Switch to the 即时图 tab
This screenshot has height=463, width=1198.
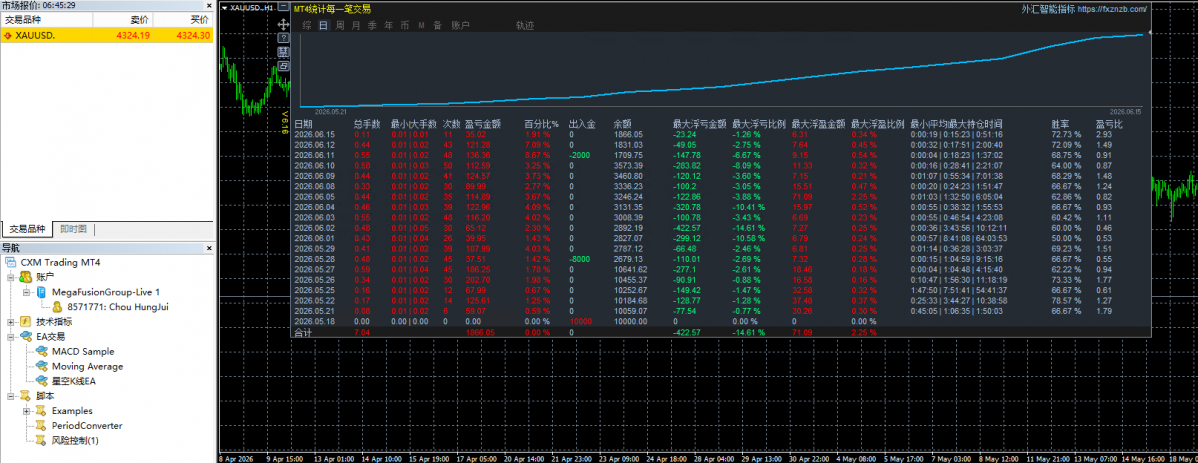73,228
